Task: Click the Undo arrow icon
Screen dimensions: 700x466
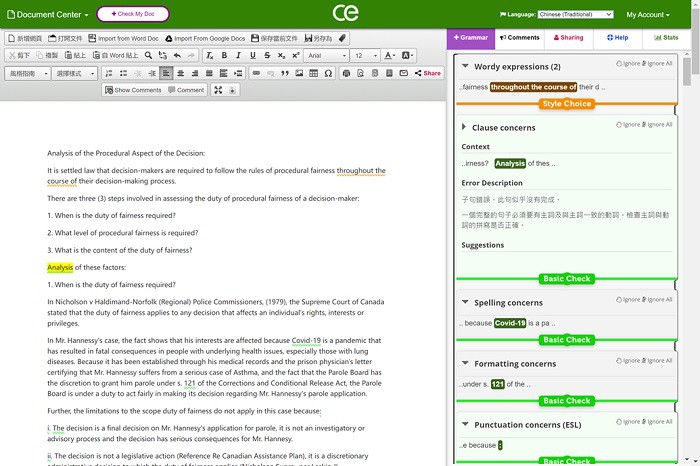Action: 177,55
